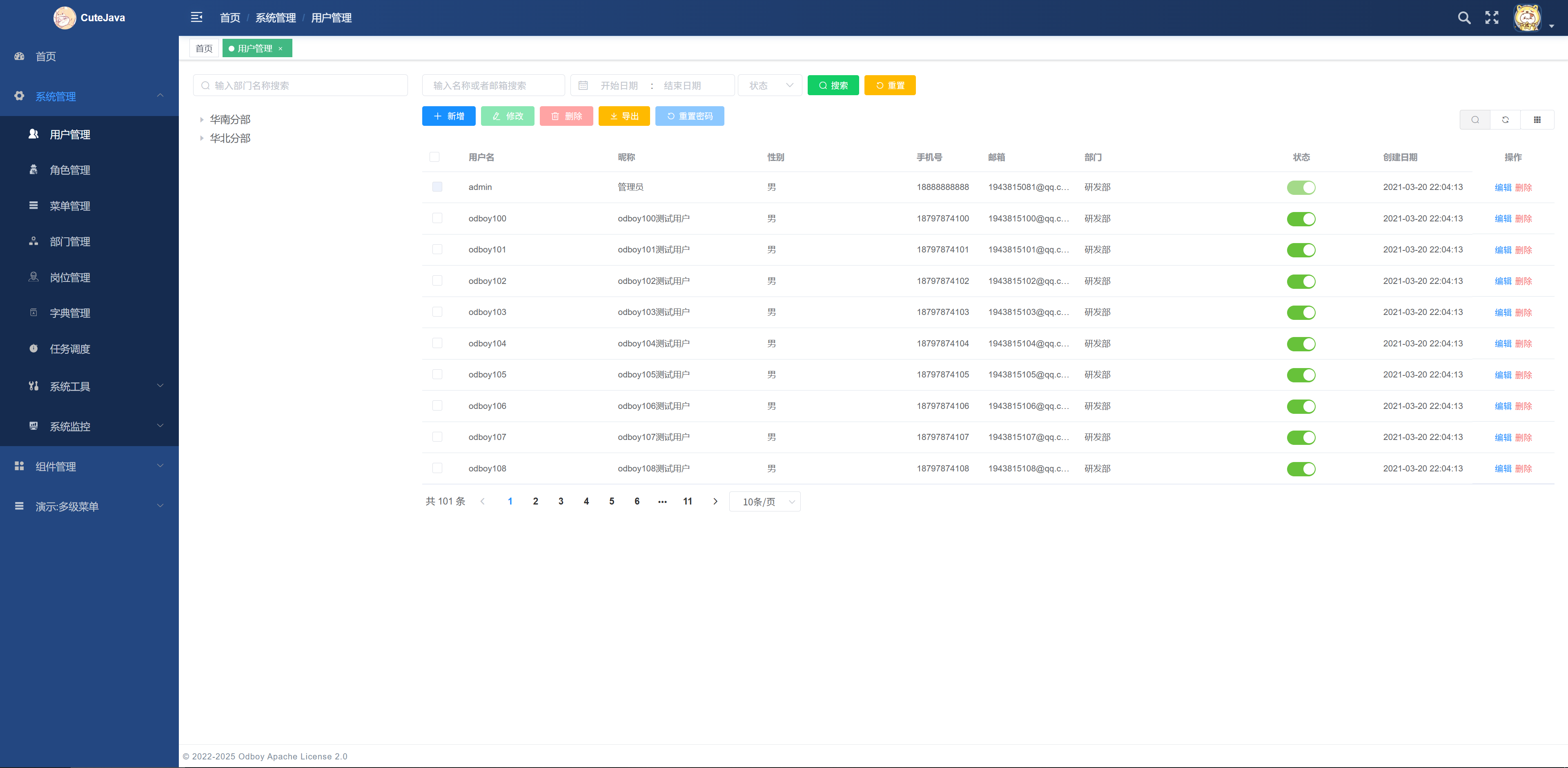Click the department name search field
The image size is (1568, 768).
301,86
